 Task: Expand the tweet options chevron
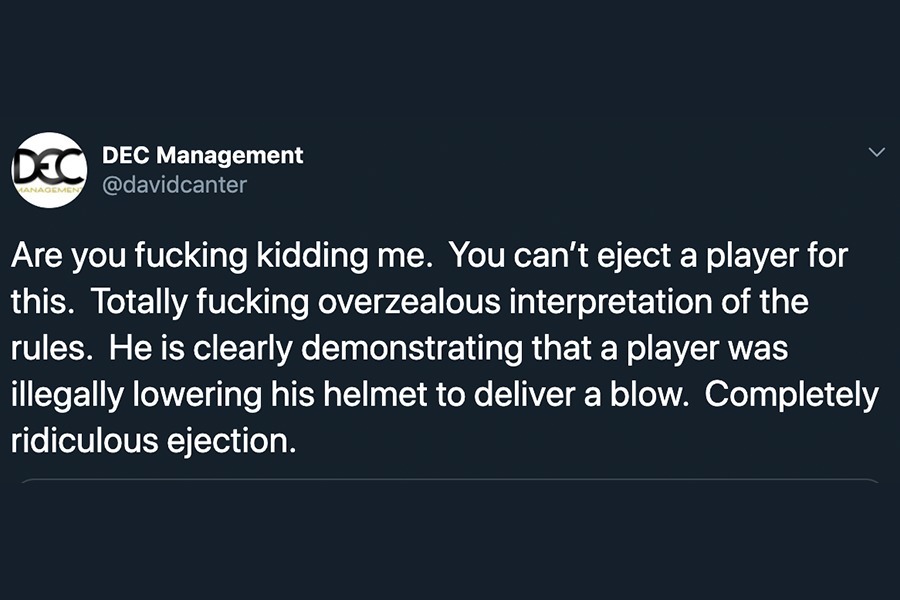coord(876,152)
